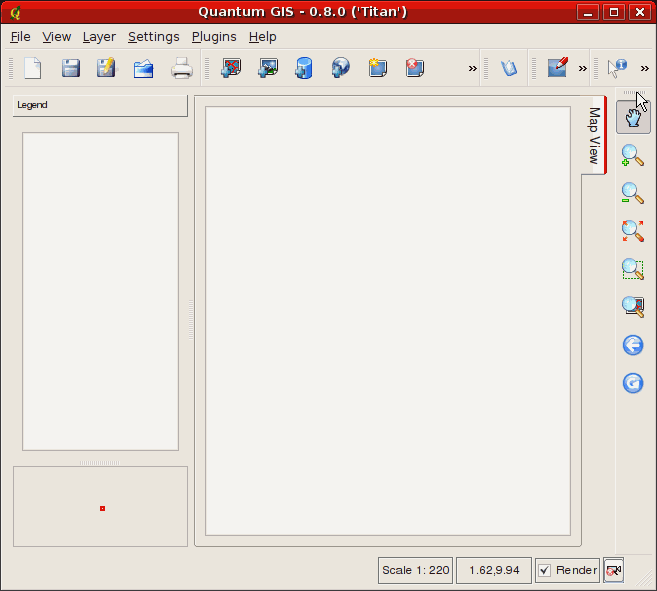The height and width of the screenshot is (591, 657).
Task: Expand digitizing toolbar overflow chevron
Action: coord(582,68)
